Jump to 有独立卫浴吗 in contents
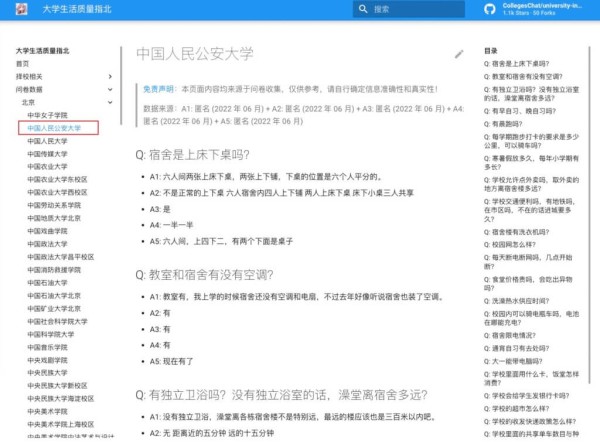Image resolution: width=600 pixels, height=444 pixels. 532,94
